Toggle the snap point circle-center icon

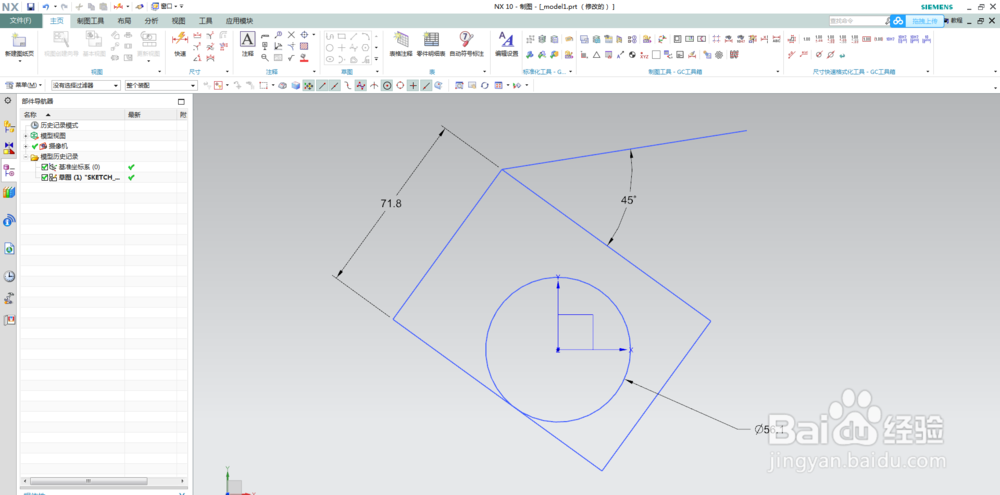click(387, 85)
